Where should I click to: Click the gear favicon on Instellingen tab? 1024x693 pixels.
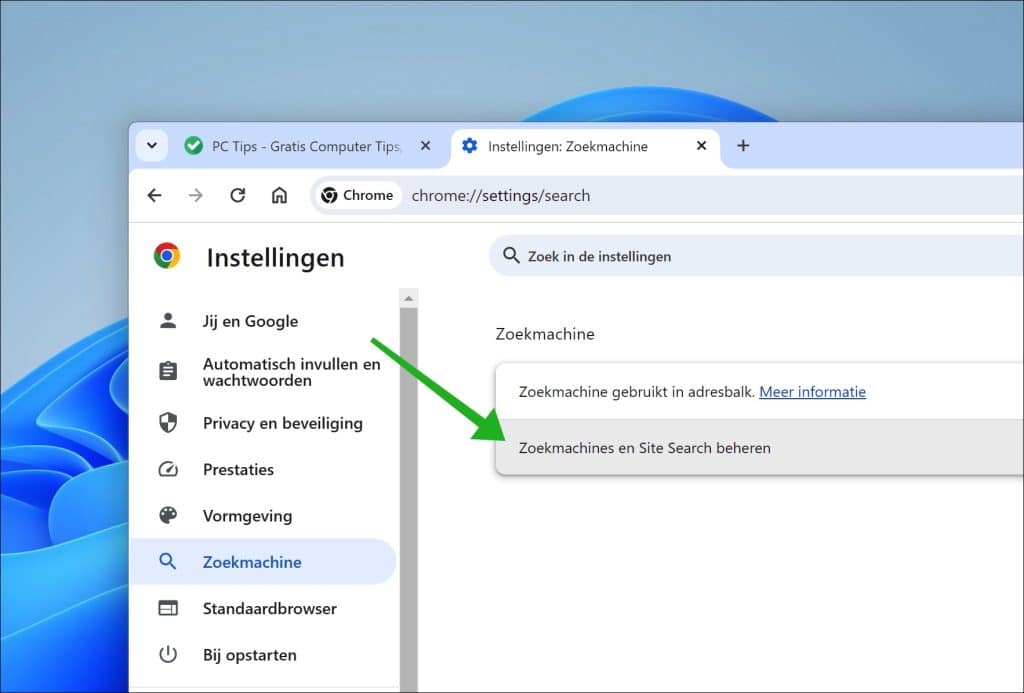470,146
